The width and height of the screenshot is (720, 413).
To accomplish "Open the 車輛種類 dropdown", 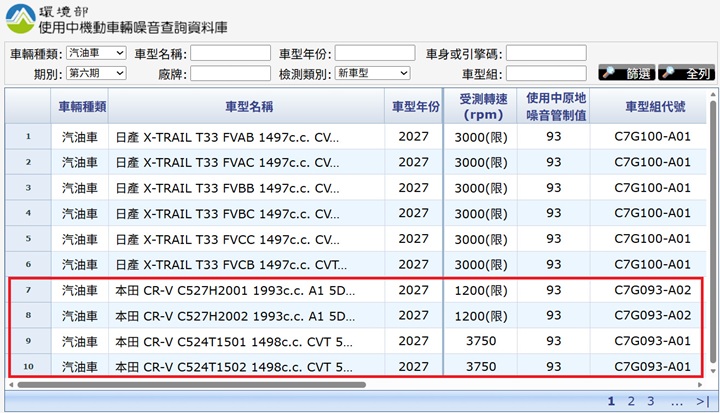I will click(96, 53).
